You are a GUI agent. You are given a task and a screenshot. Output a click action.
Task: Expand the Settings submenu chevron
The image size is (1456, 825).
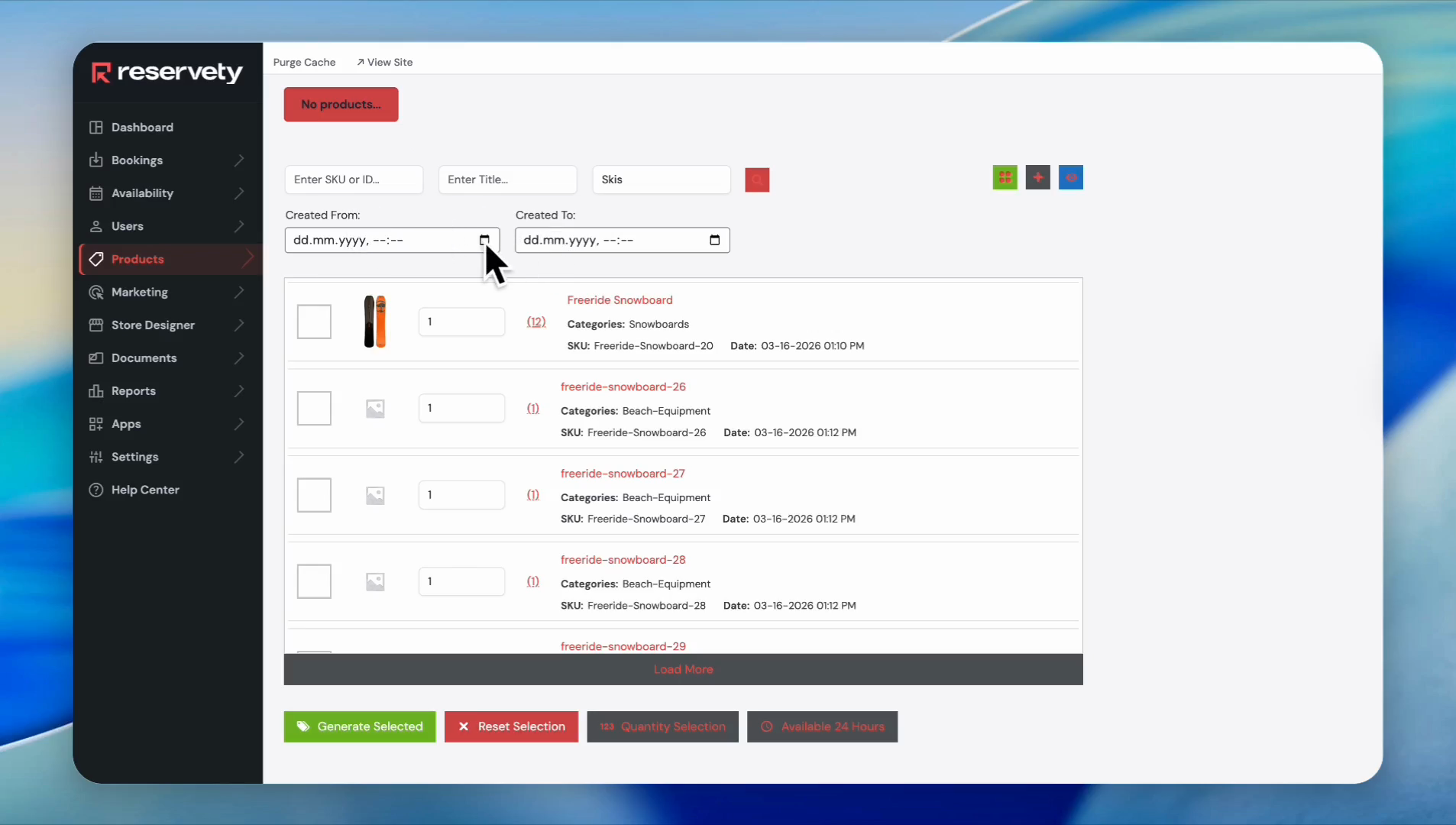point(239,457)
